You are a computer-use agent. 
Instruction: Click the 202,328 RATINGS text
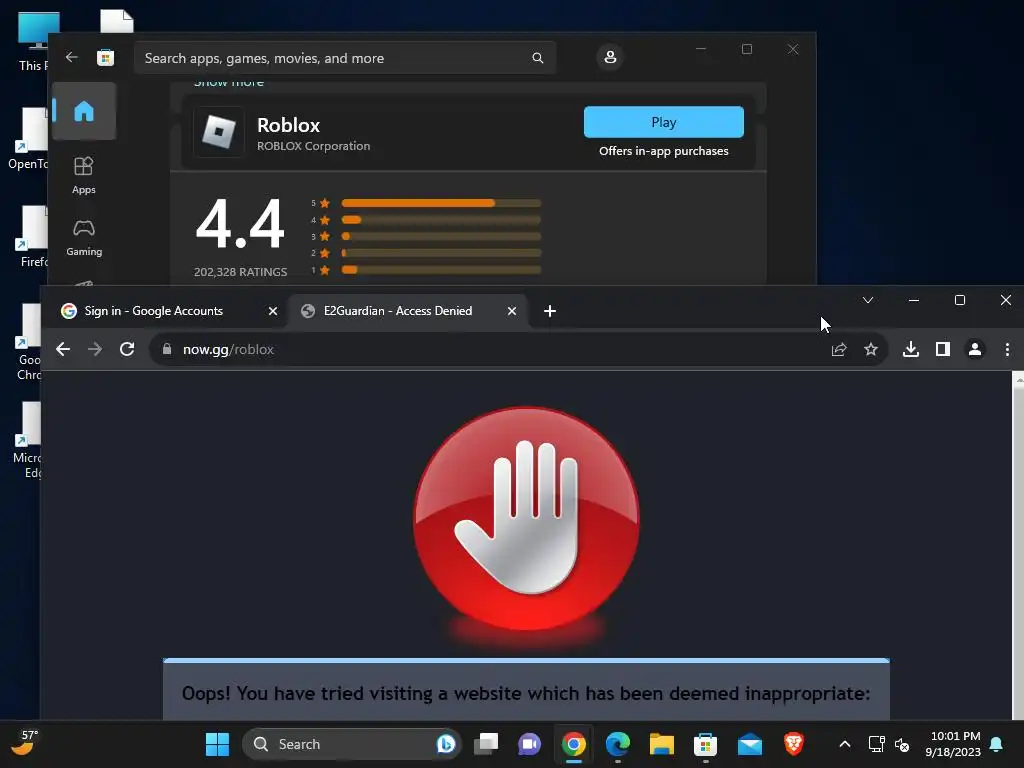point(240,272)
